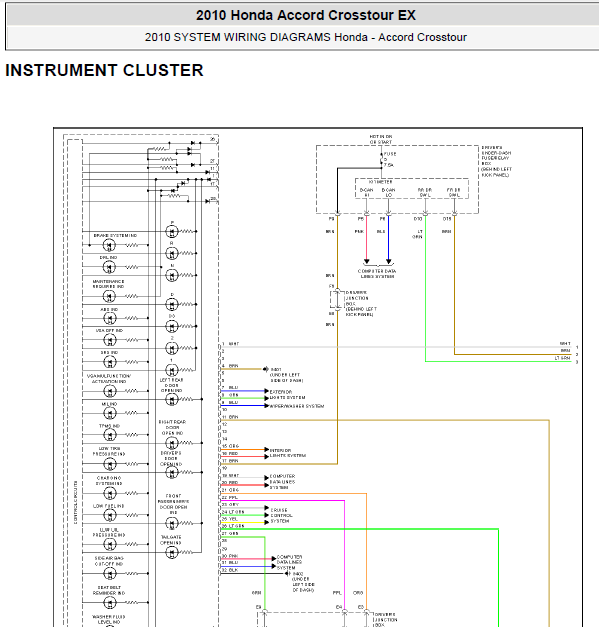Image resolution: width=599 pixels, height=627 pixels.
Task: Click the Charging System indicator lamp symbol
Action: click(110, 493)
